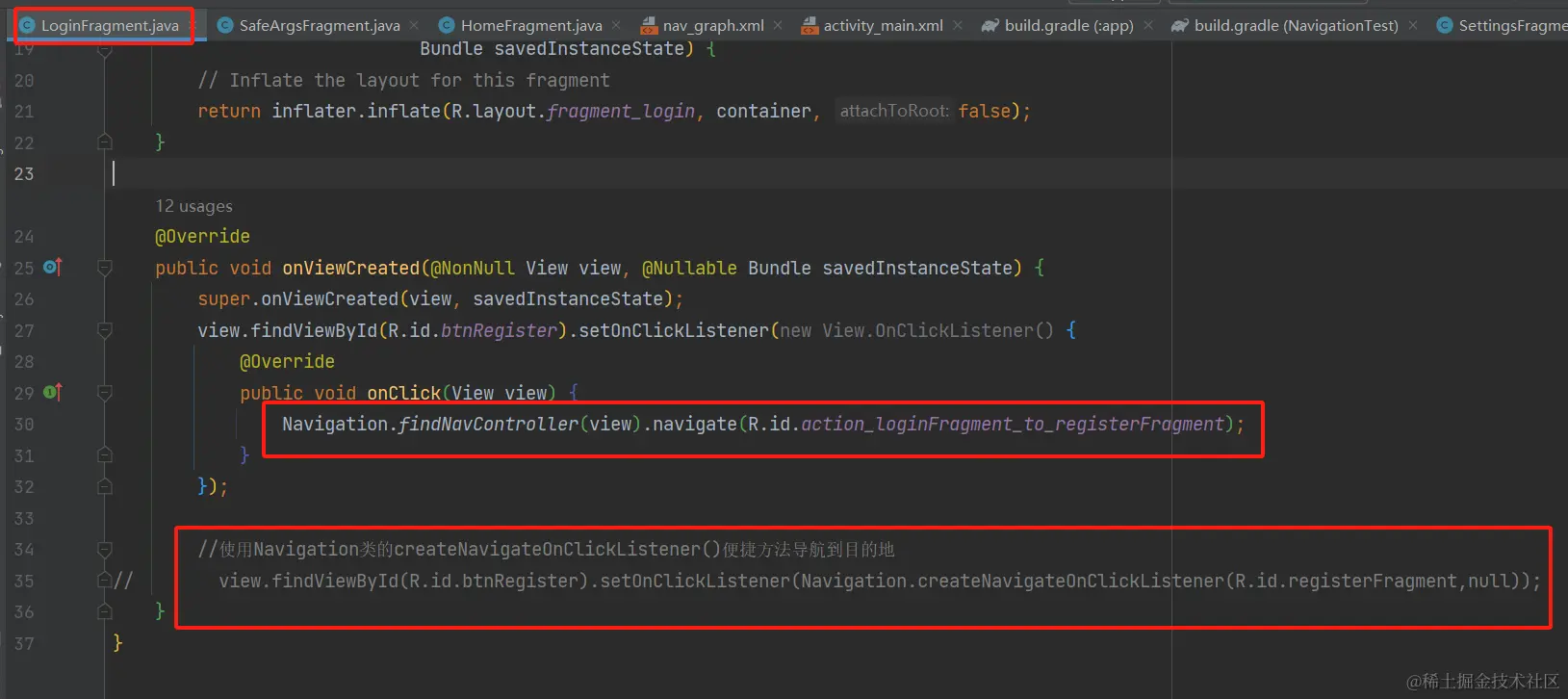Close the SafeArgsFragment.java tab

tap(414, 26)
